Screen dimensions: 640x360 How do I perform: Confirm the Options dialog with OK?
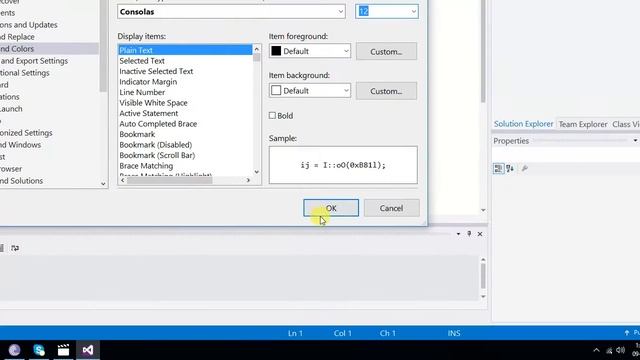331,208
